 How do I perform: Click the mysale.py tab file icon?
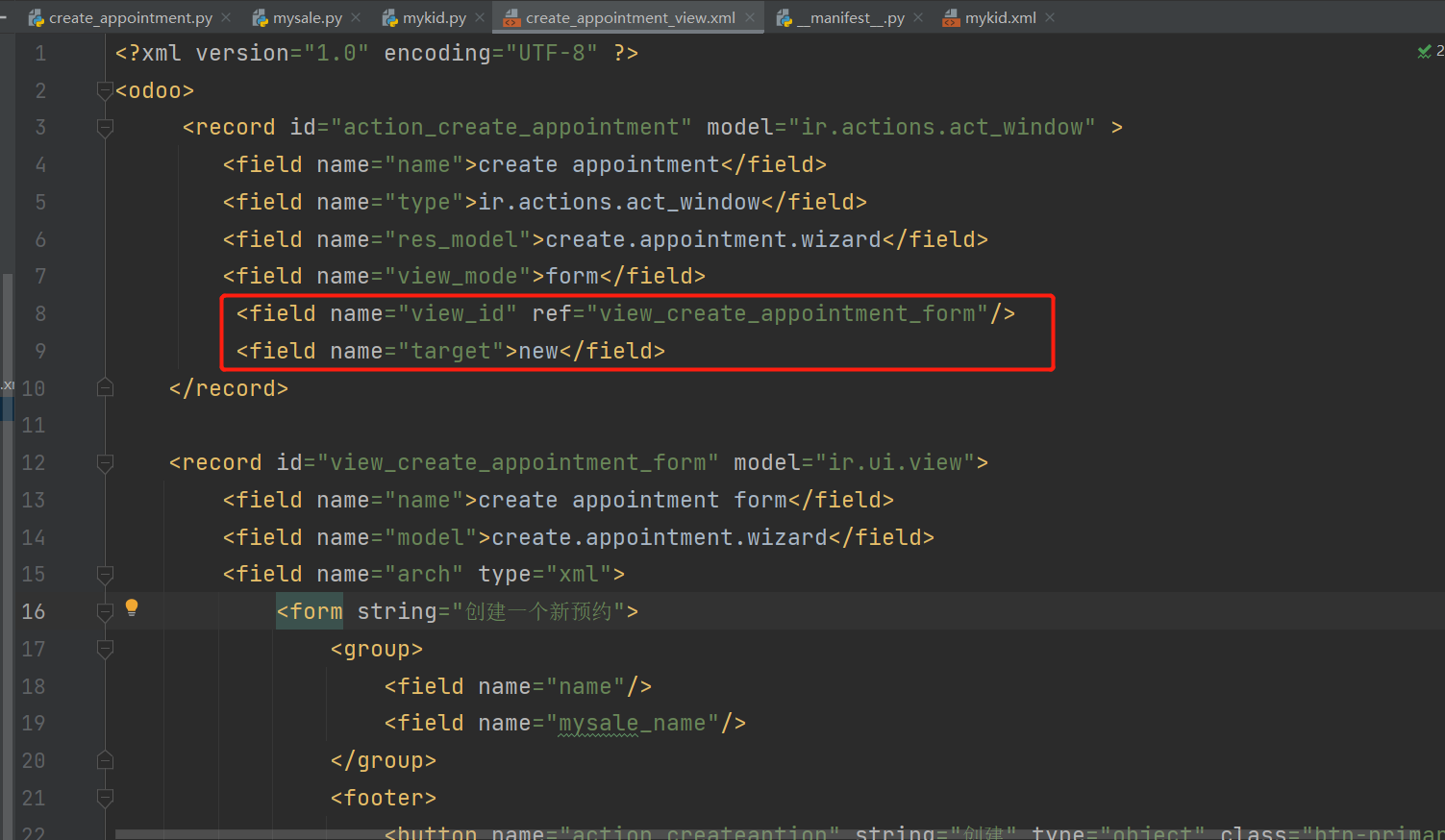pos(260,17)
